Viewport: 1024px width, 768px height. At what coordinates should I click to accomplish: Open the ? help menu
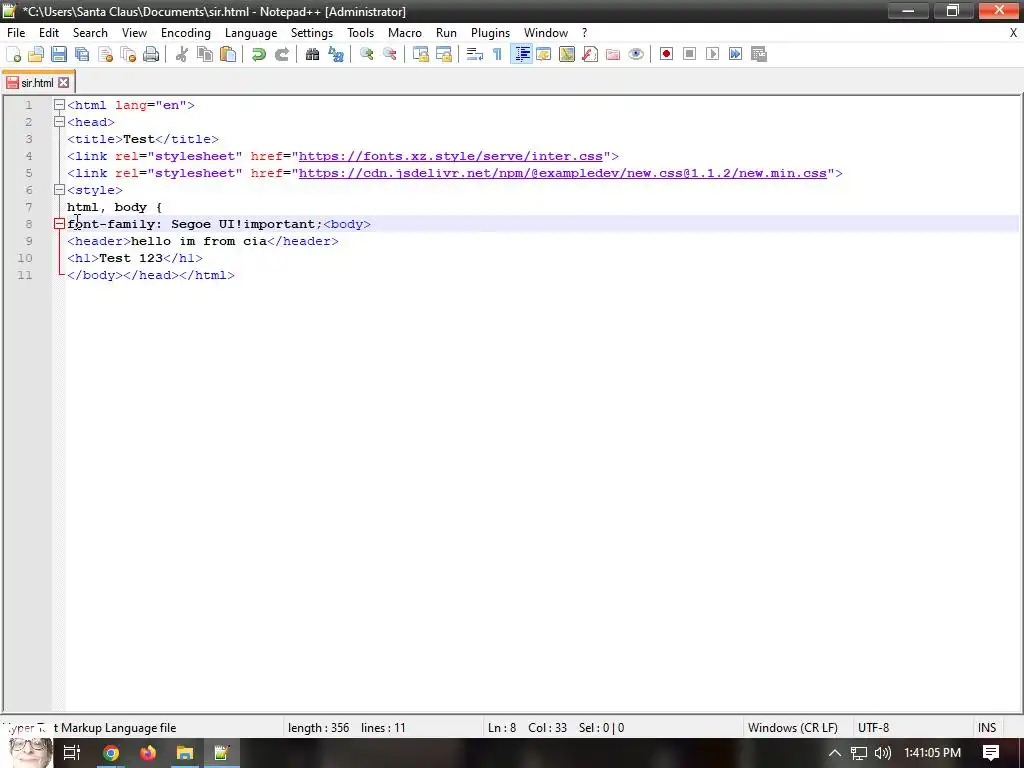point(584,33)
